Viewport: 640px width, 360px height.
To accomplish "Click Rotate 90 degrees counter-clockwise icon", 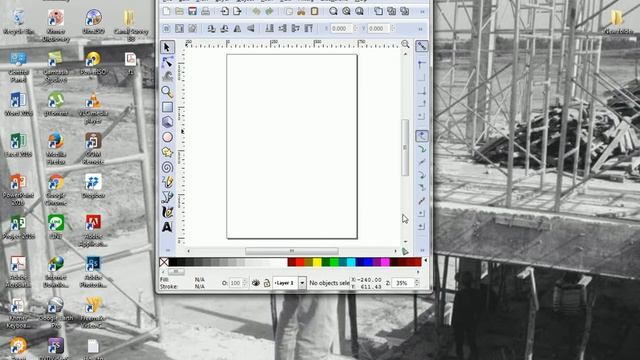I will [211, 29].
